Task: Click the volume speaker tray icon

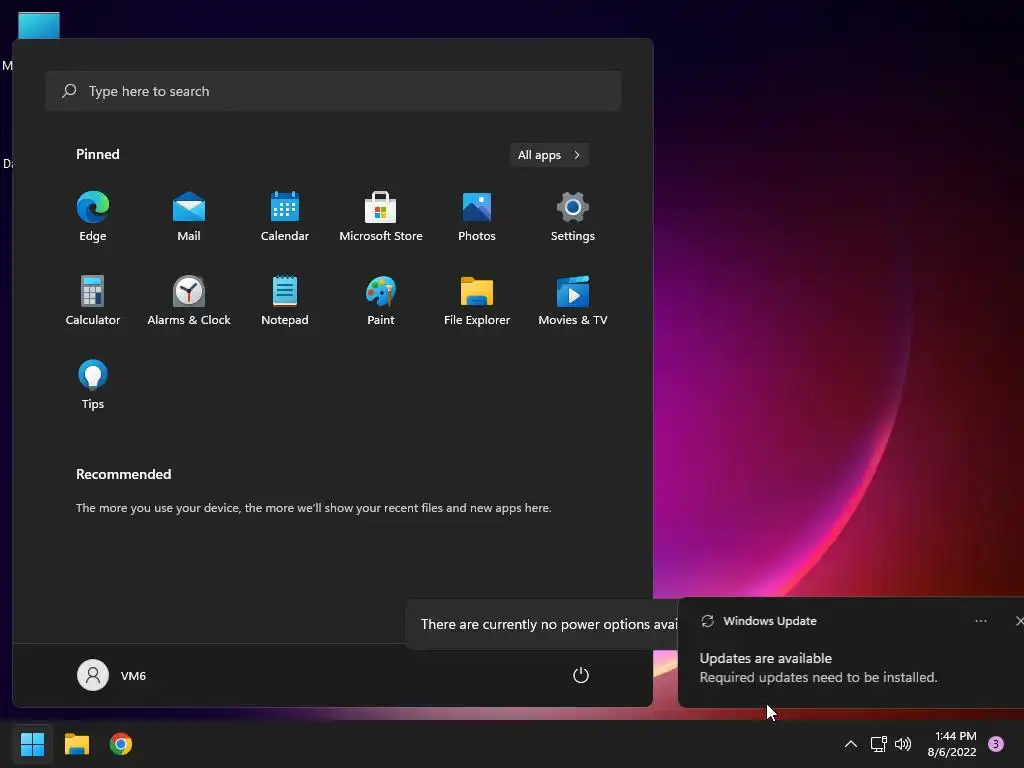Action: pyautogui.click(x=903, y=744)
